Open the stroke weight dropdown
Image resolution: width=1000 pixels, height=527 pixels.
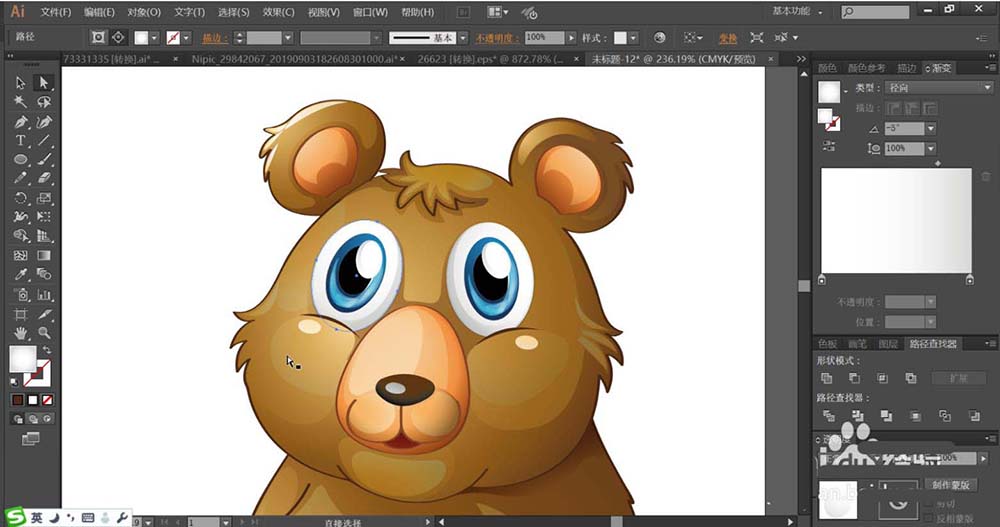click(288, 38)
